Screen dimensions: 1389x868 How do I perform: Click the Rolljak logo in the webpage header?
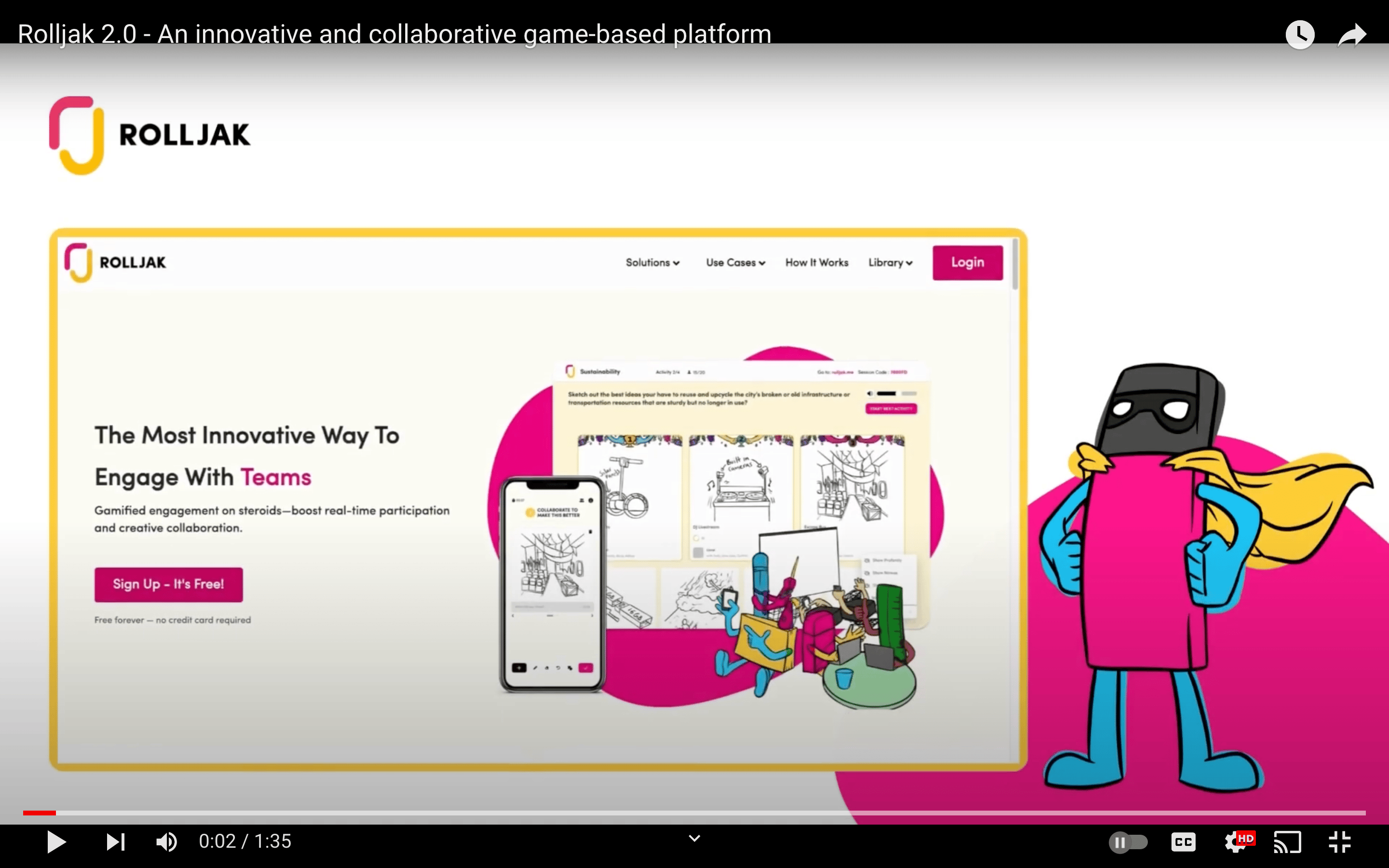click(x=115, y=262)
